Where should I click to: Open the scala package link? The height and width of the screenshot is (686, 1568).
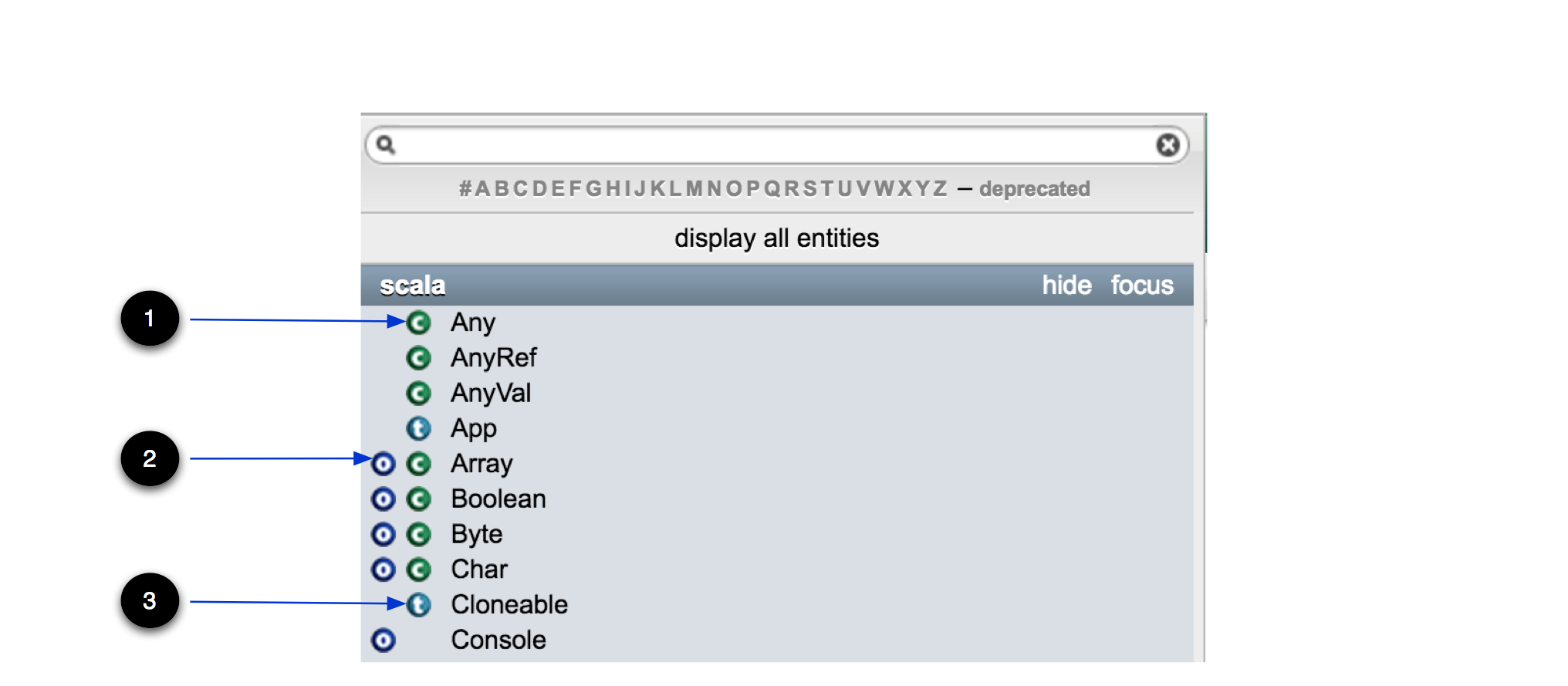point(413,286)
